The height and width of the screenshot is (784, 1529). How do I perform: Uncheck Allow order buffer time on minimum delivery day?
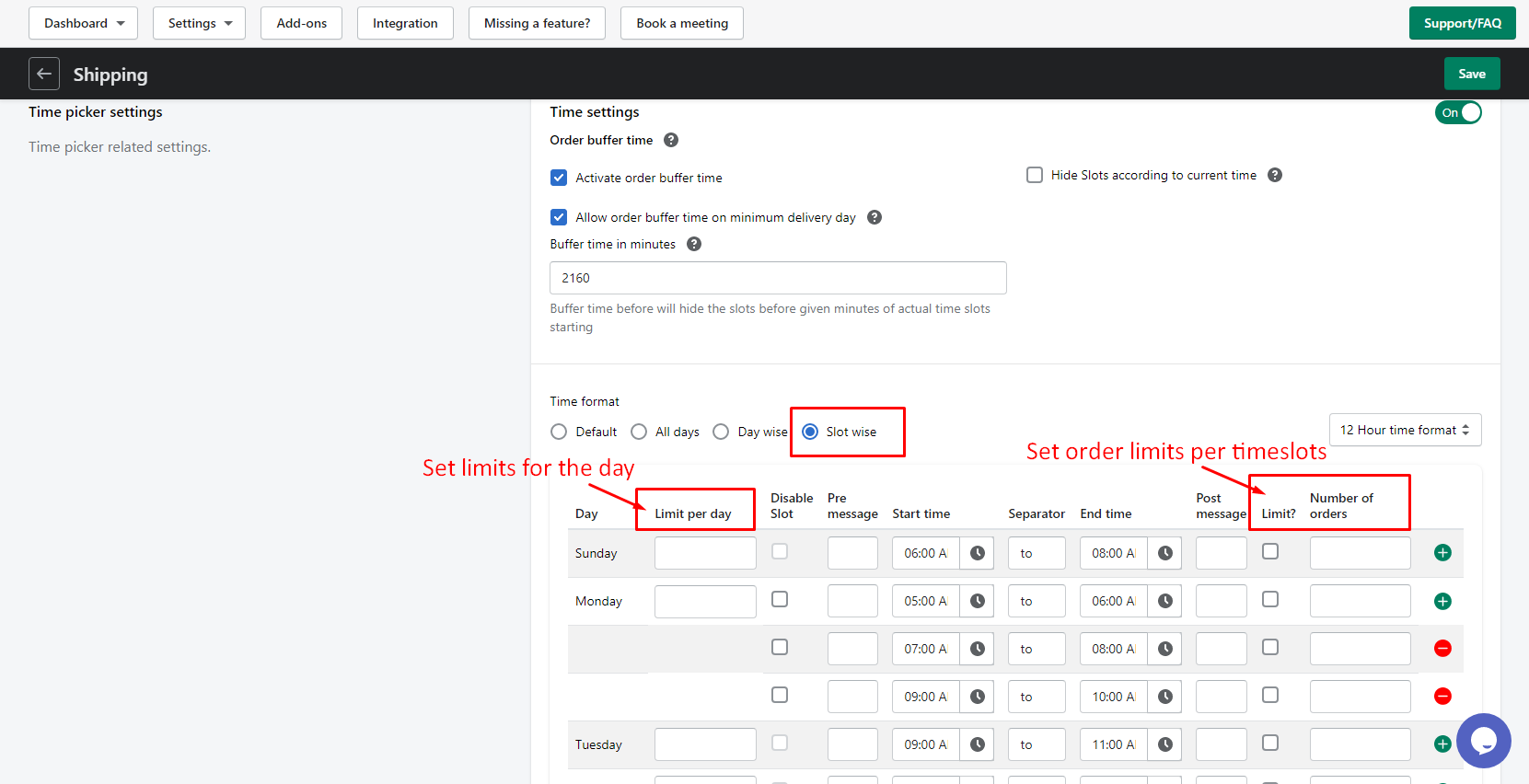559,217
